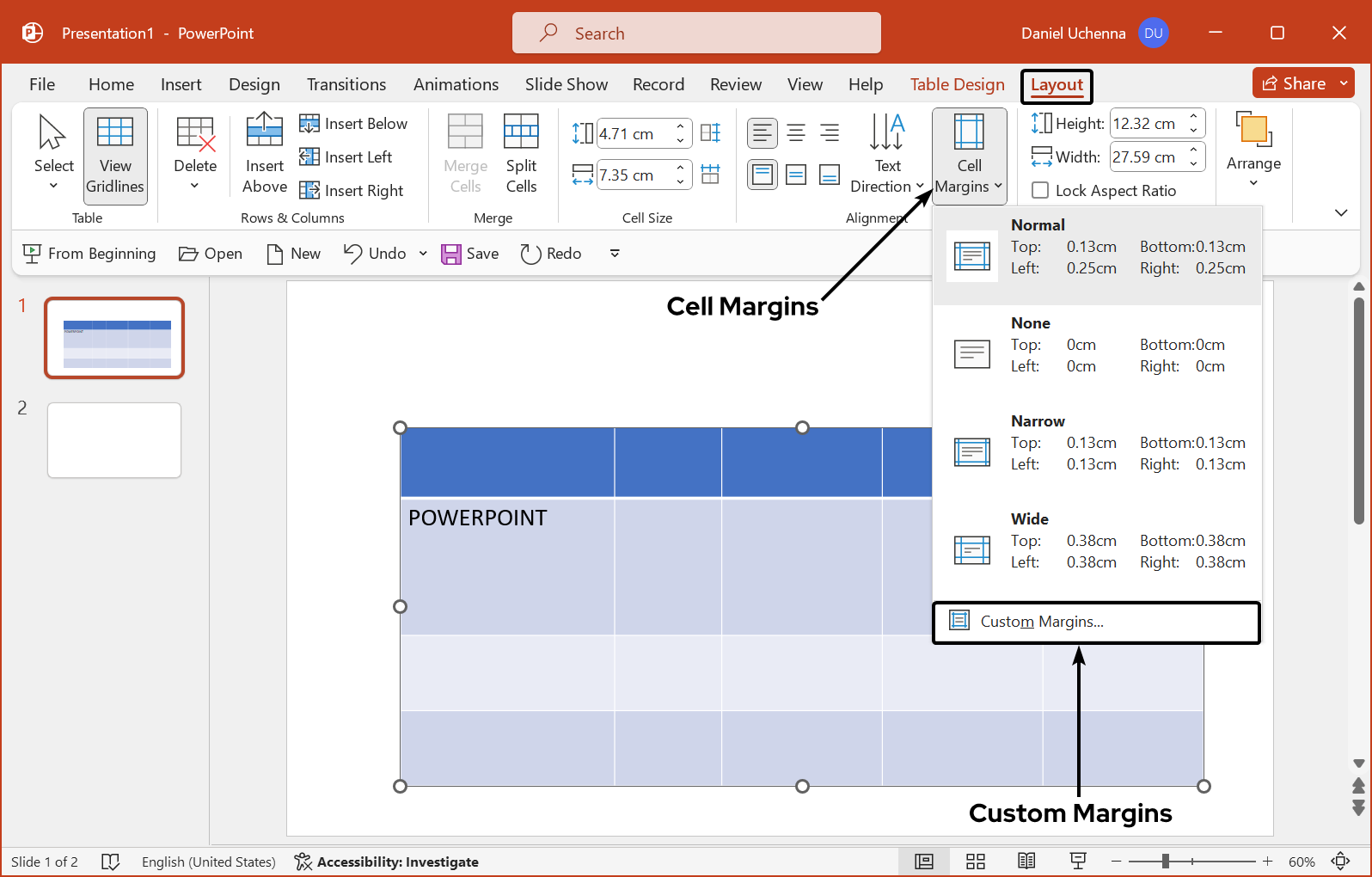
Task: Click Accessibility: Investigate in status bar
Action: [x=387, y=862]
